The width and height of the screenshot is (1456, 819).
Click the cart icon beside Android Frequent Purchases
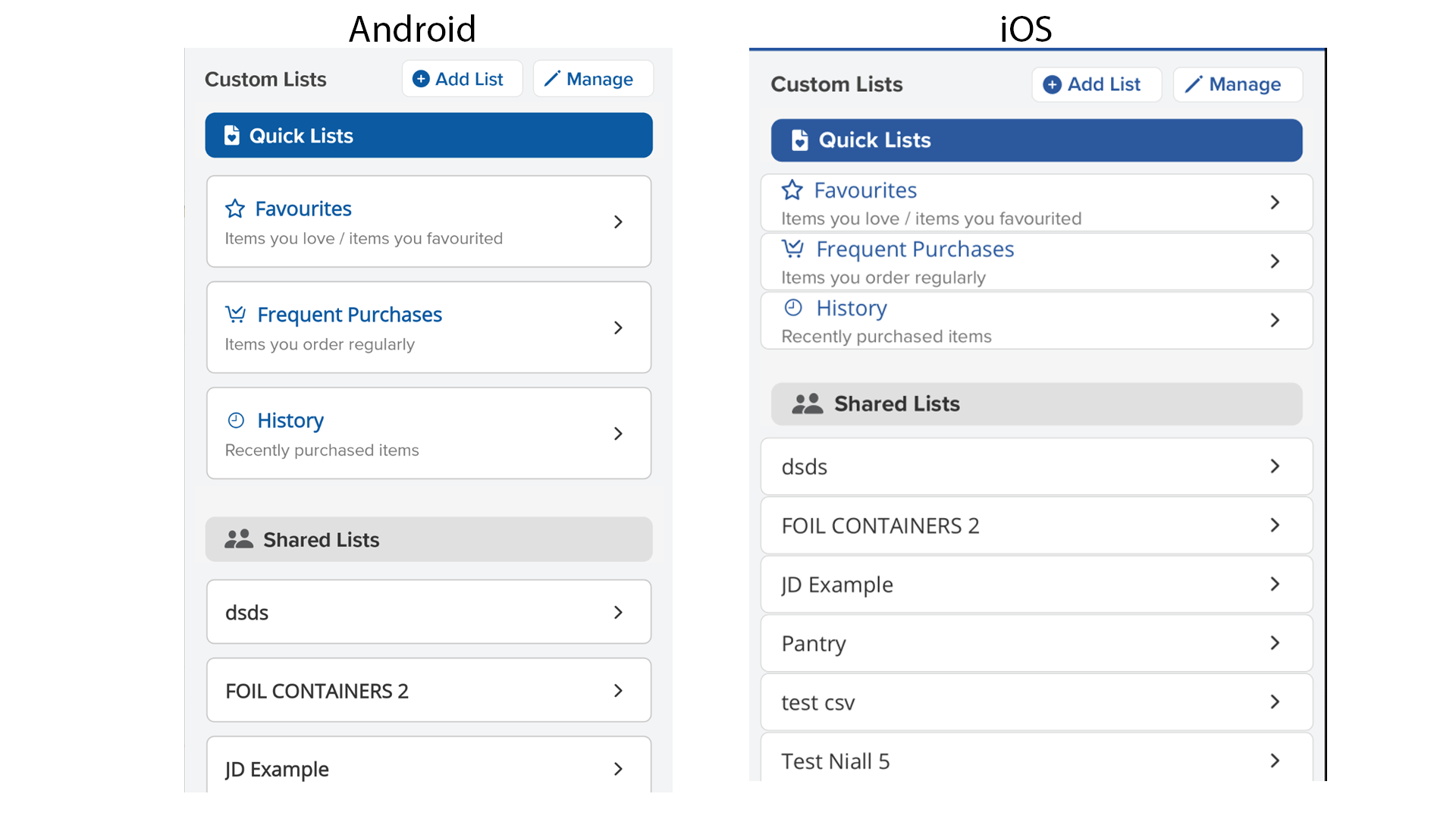point(236,314)
